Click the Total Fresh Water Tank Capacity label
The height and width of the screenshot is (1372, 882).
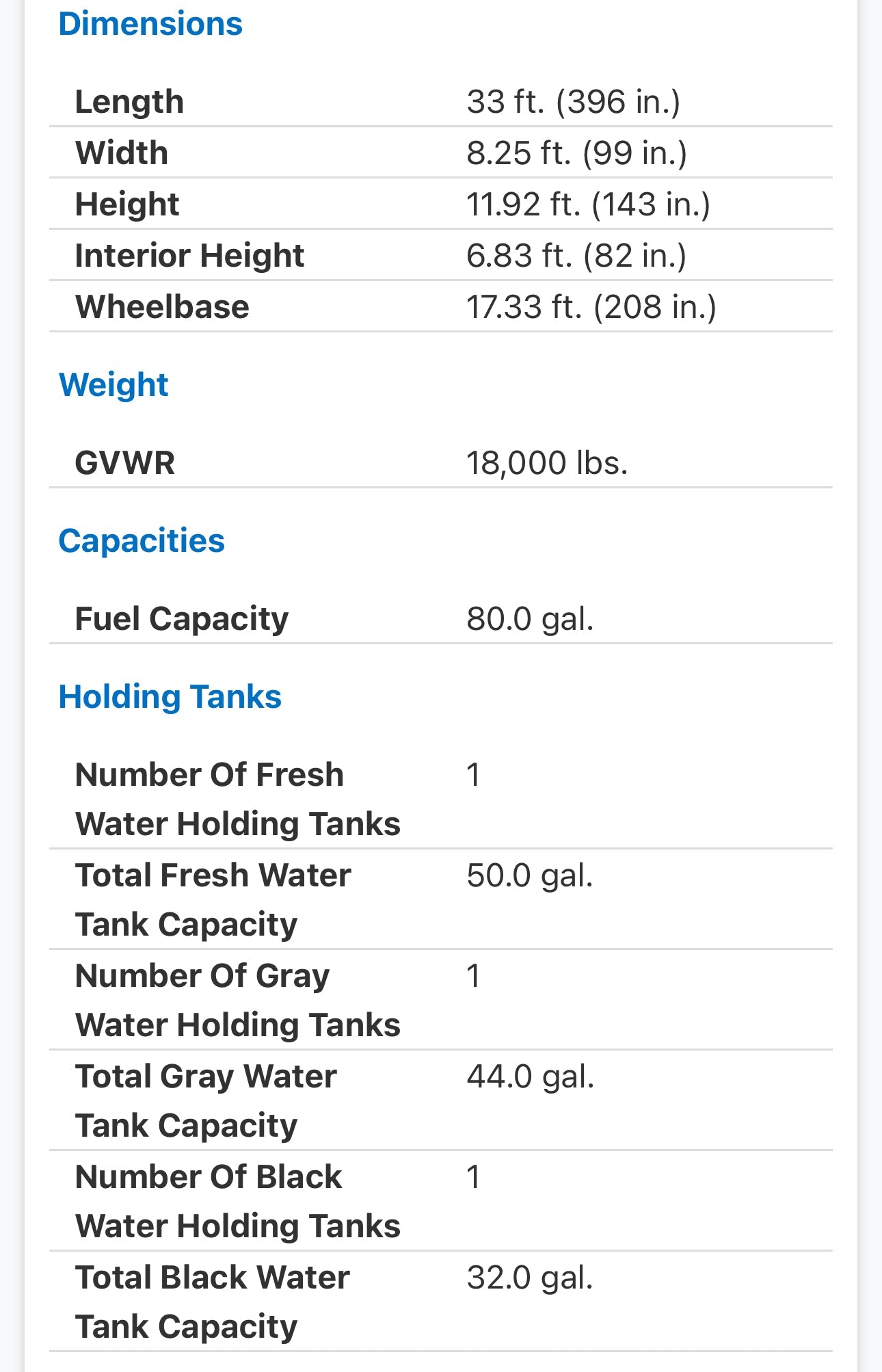213,899
